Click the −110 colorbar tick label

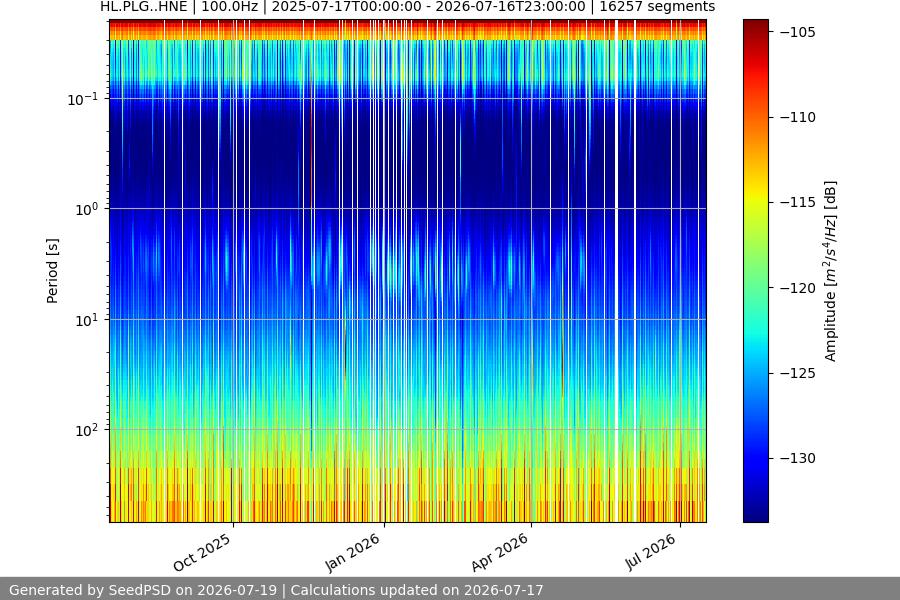click(x=797, y=117)
